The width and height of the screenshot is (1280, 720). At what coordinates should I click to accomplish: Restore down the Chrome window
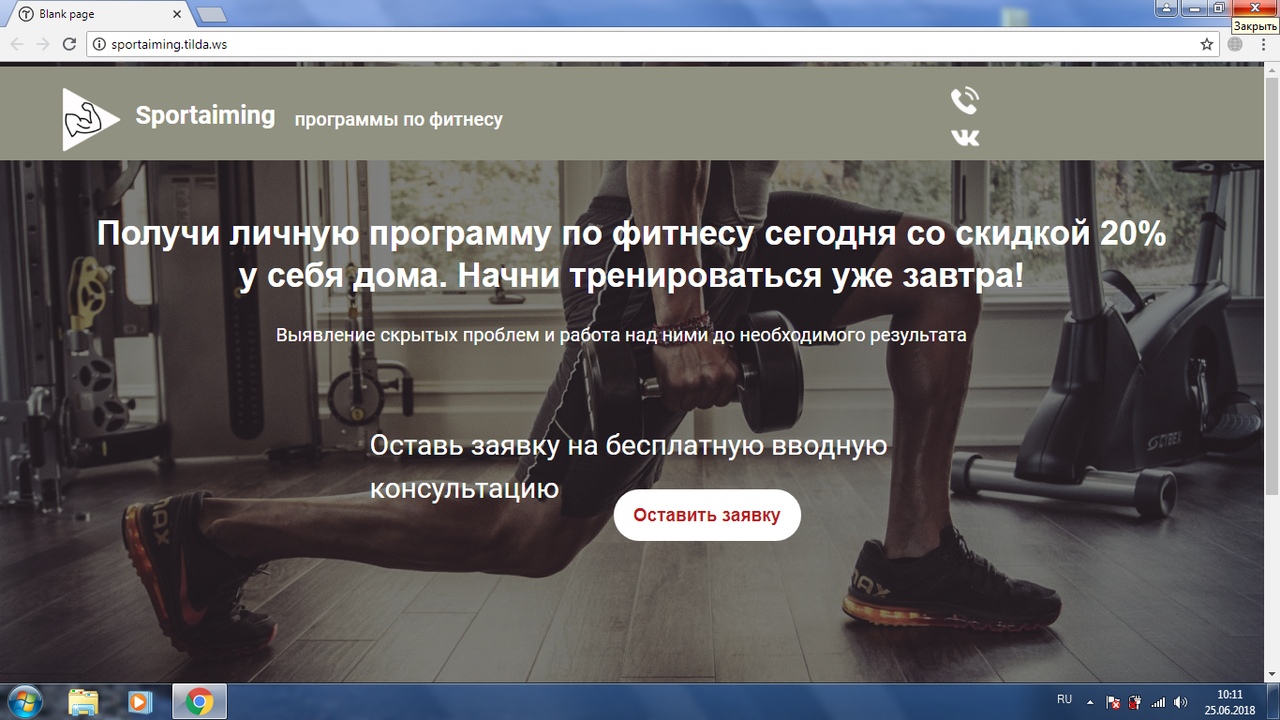pyautogui.click(x=1218, y=8)
